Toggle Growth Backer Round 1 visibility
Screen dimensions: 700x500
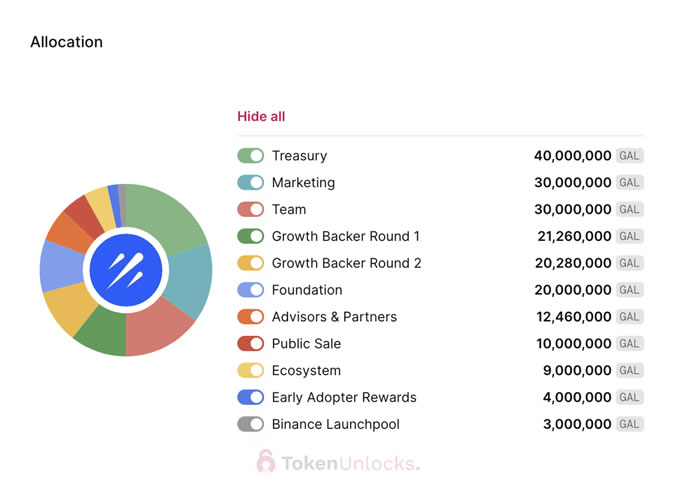tap(250, 237)
